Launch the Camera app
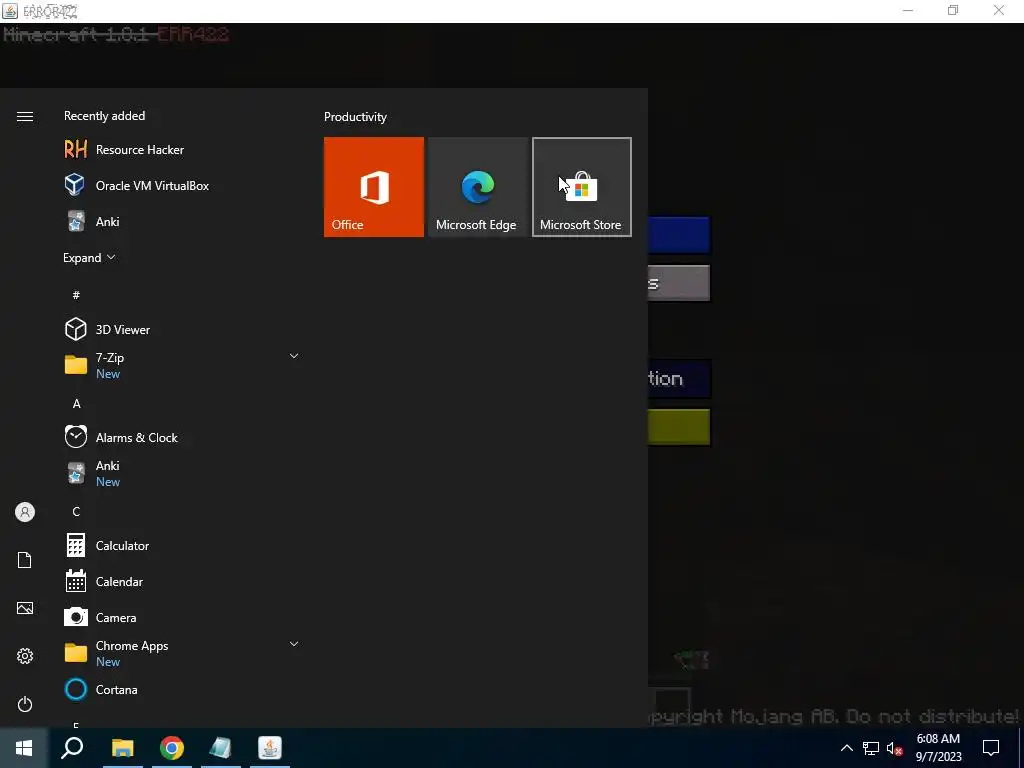Screen dimensions: 1024x768 180,617
